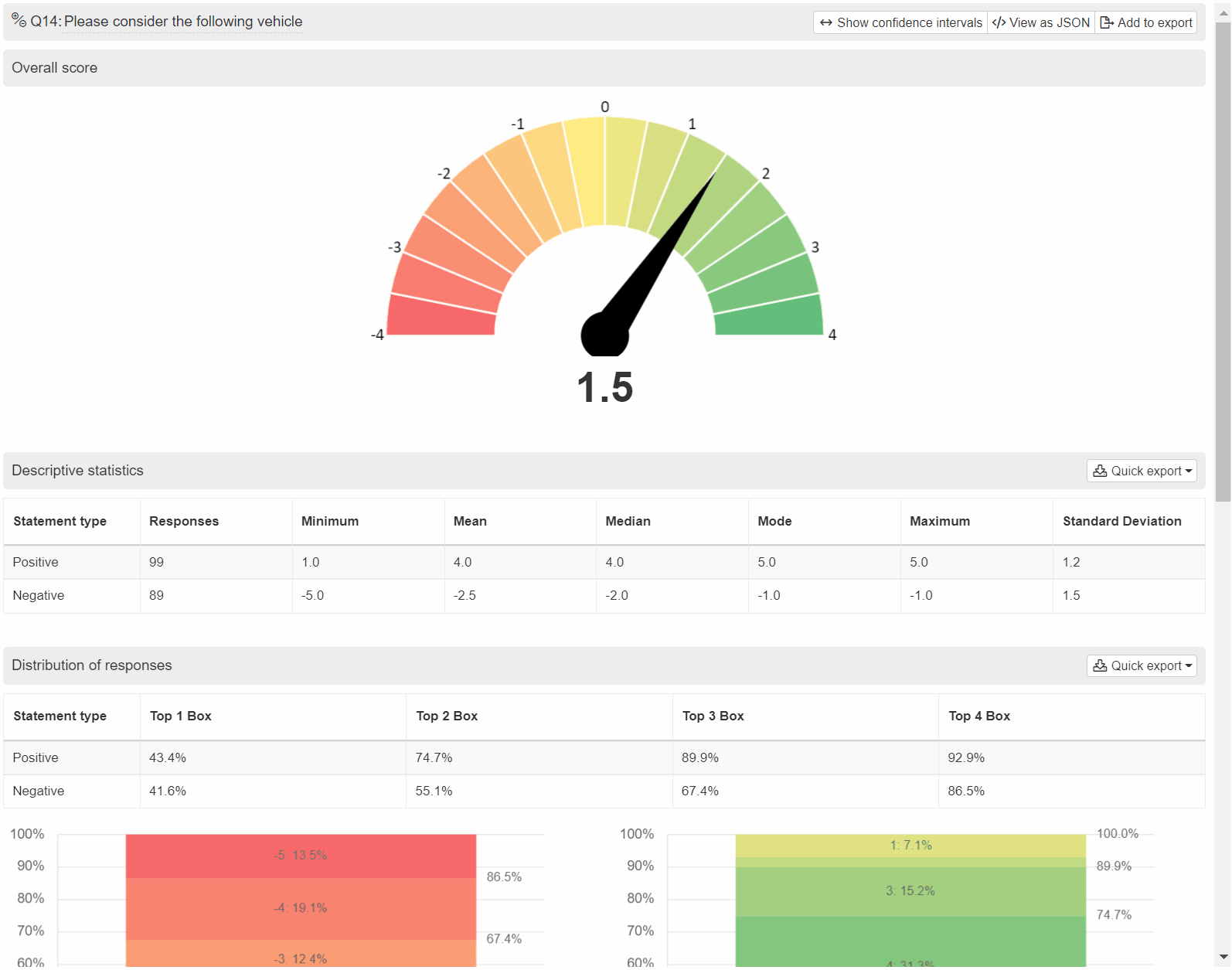
Task: Click the red -5 segment of negative bar
Action: pyautogui.click(x=301, y=856)
